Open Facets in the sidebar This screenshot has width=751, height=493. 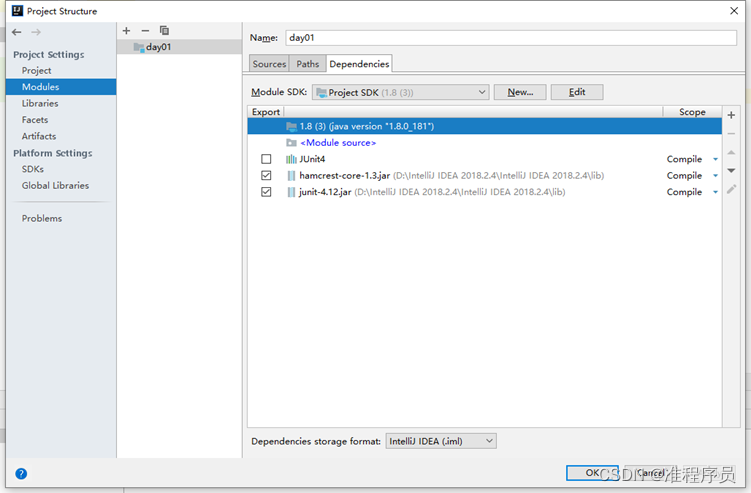(x=35, y=120)
